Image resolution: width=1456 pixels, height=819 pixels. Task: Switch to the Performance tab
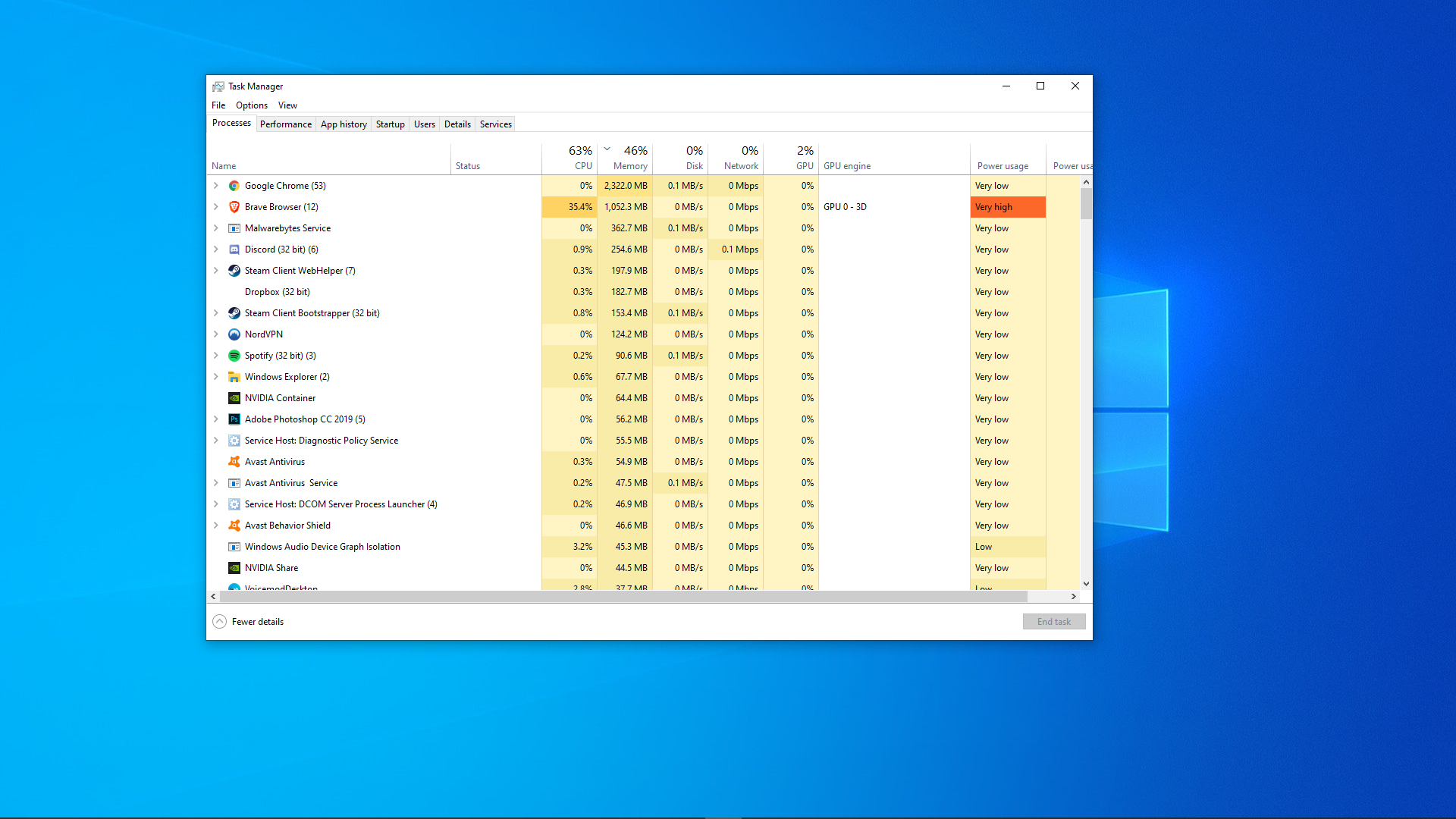tap(286, 124)
